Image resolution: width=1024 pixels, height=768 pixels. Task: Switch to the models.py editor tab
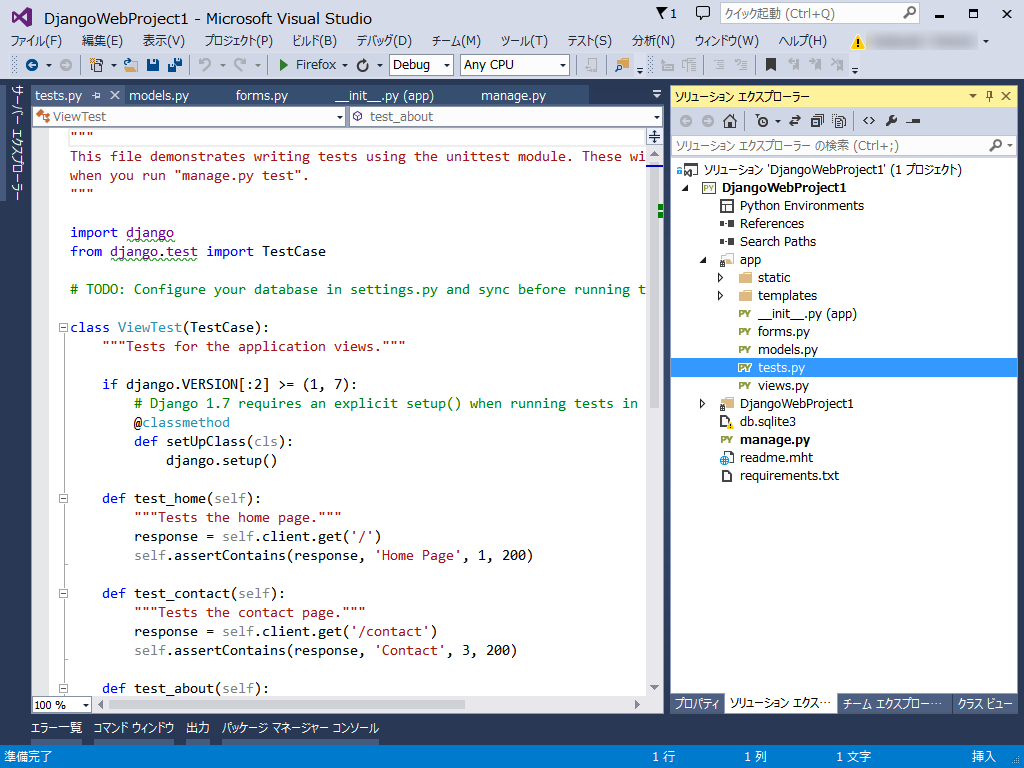tap(159, 96)
